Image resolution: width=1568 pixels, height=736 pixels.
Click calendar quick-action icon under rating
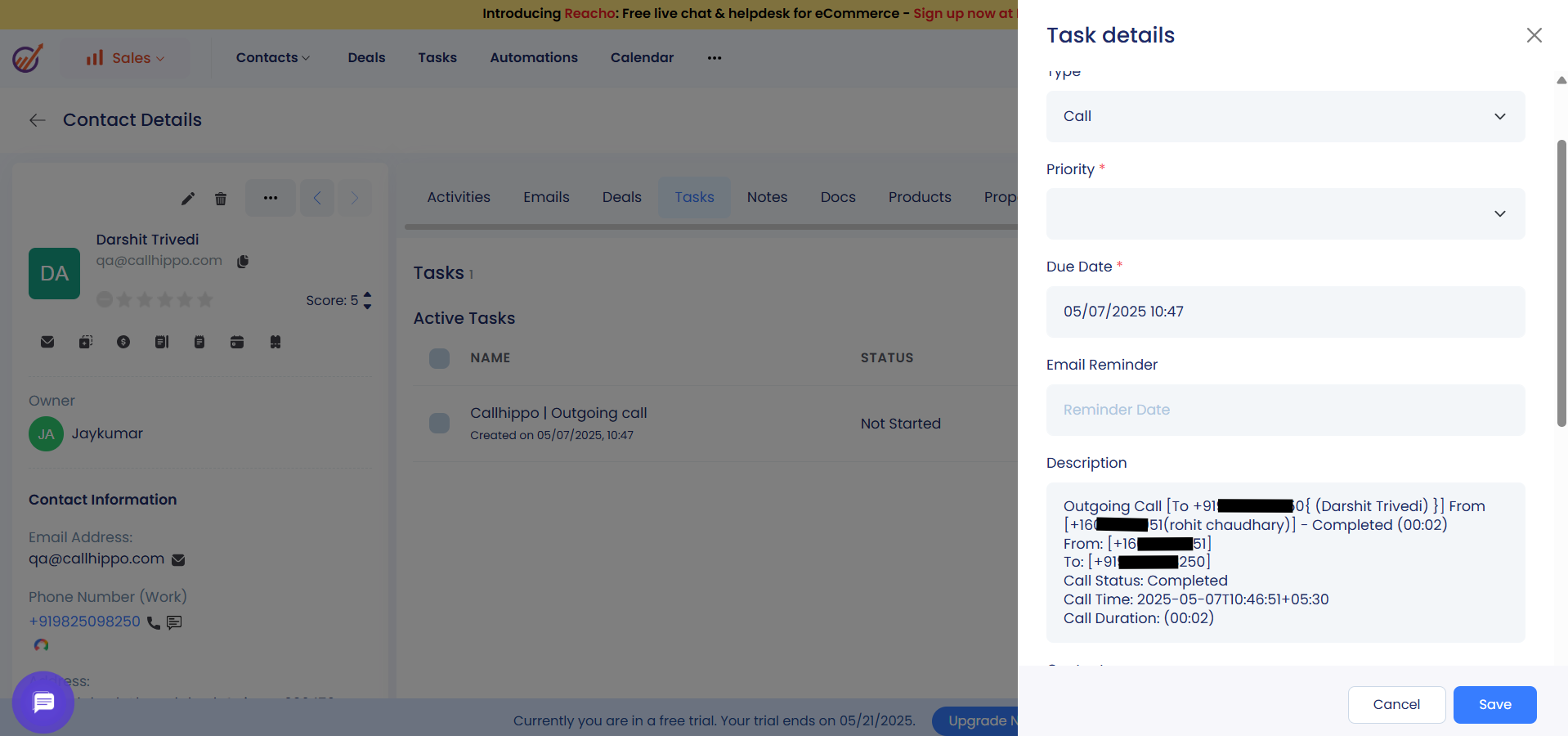point(237,342)
